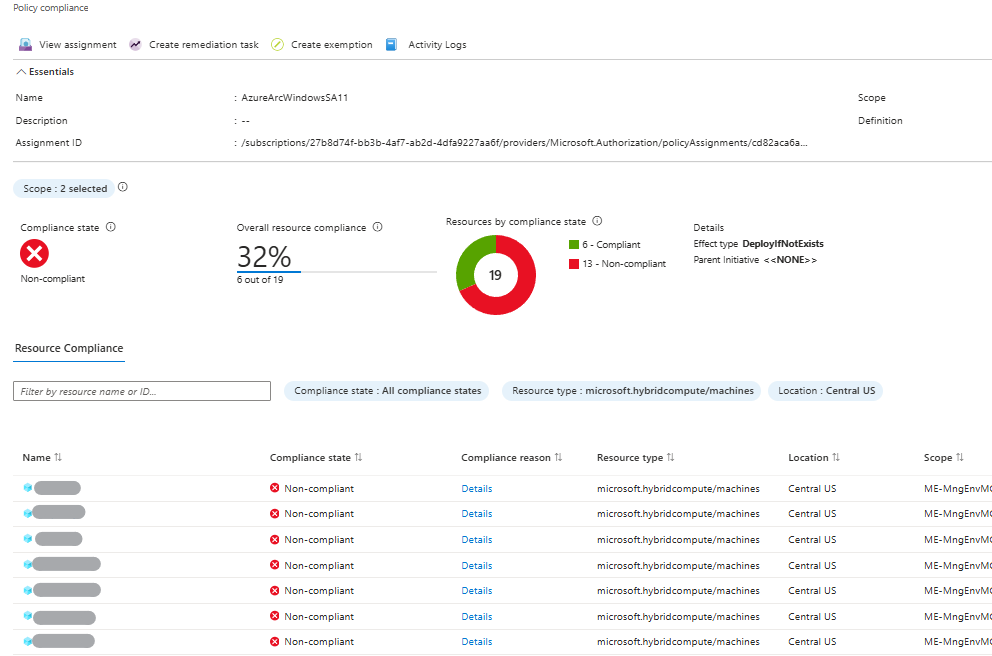Click the Create remediation task icon
The height and width of the screenshot is (656, 992).
pos(135,44)
